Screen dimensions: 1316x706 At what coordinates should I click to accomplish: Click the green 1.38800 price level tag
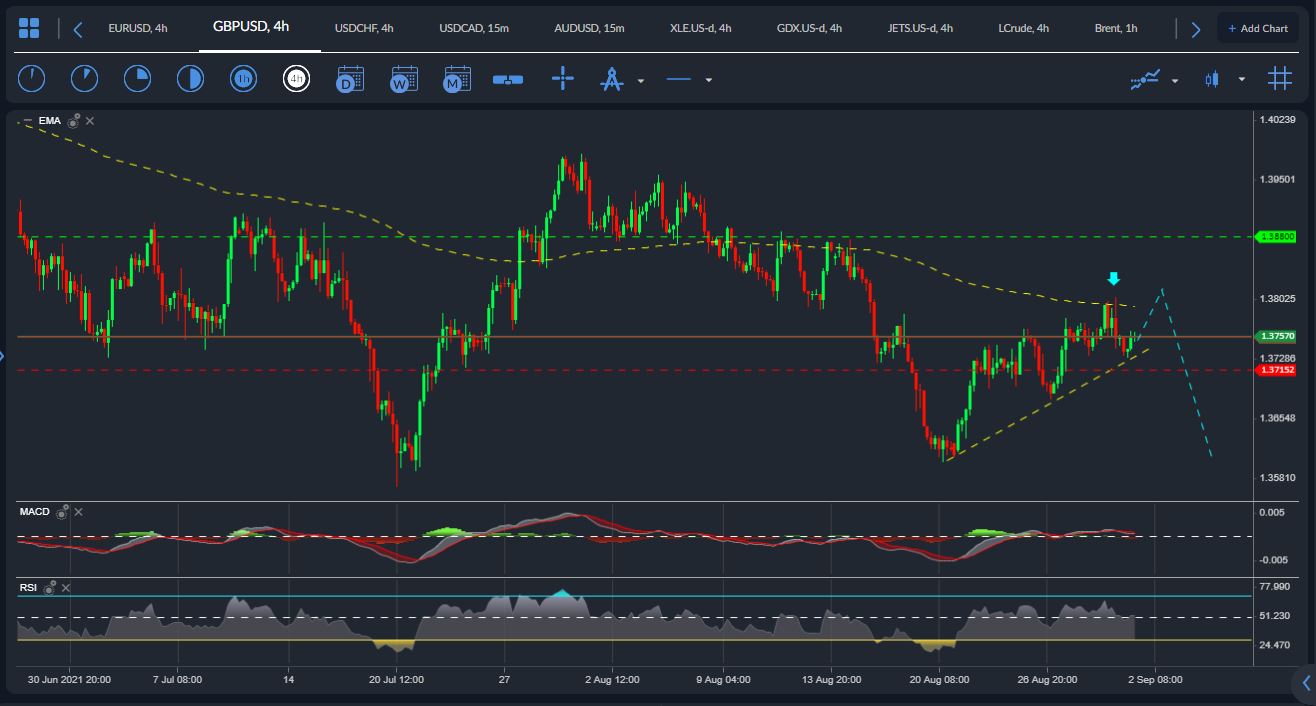(1278, 236)
